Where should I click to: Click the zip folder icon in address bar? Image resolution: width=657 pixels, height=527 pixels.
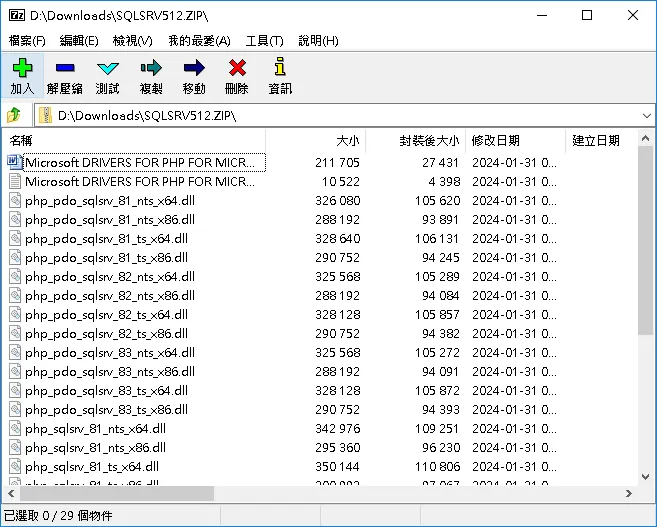click(x=45, y=115)
